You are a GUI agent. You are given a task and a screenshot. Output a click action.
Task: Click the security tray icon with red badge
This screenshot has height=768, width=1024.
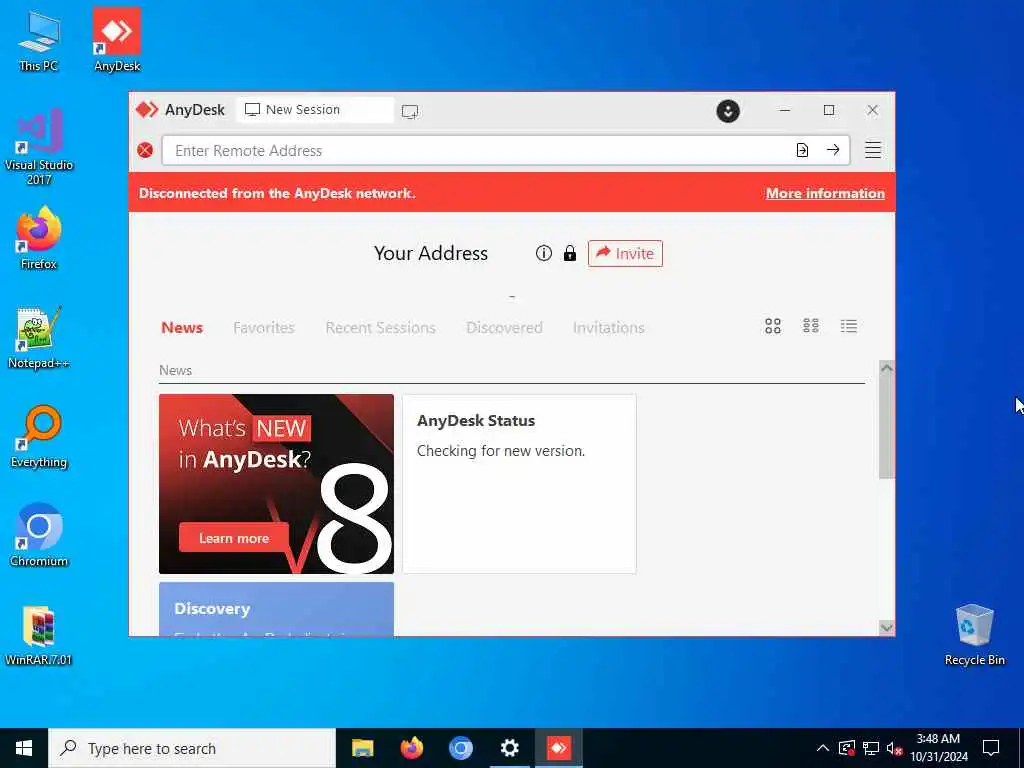coord(847,748)
